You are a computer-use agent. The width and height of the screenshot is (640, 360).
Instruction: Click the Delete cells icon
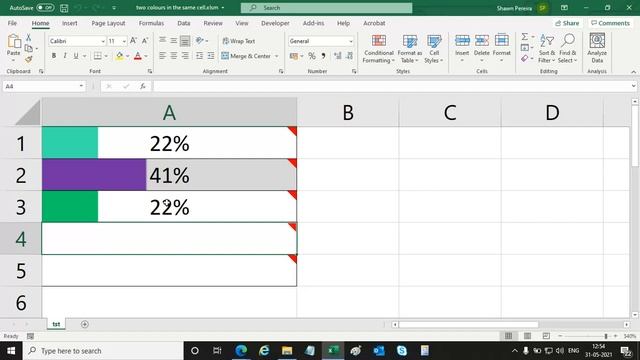pos(482,41)
